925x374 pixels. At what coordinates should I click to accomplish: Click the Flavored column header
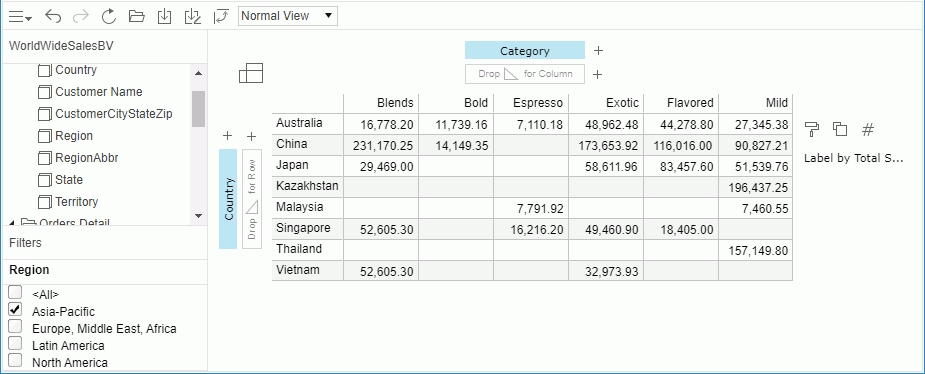[x=681, y=103]
